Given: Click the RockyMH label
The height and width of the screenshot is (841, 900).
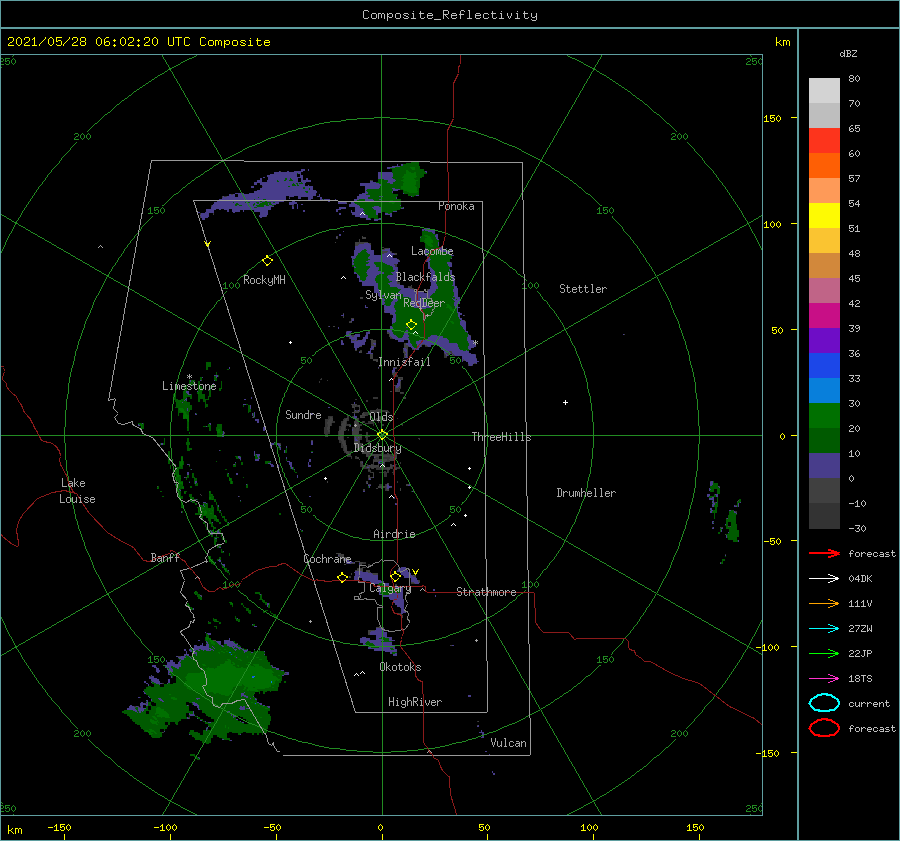Looking at the screenshot, I should 264,280.
